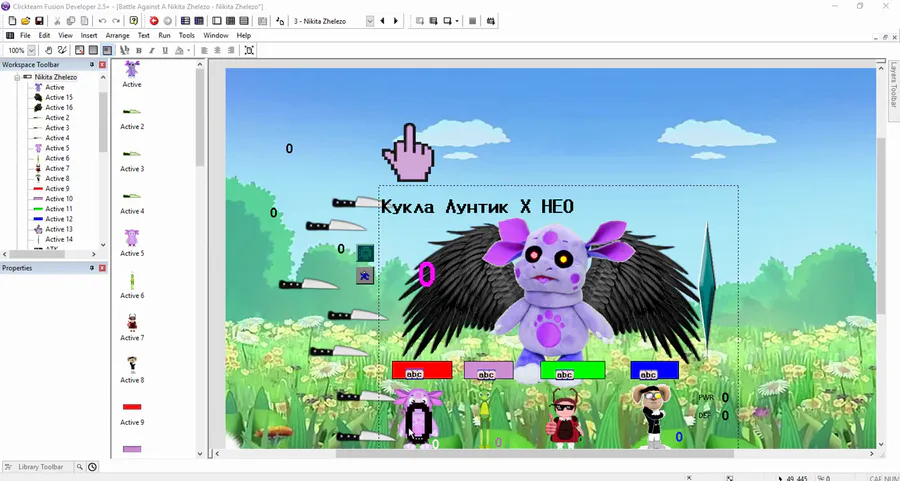Click the Redo arrow icon
900x481 pixels.
pos(116,21)
